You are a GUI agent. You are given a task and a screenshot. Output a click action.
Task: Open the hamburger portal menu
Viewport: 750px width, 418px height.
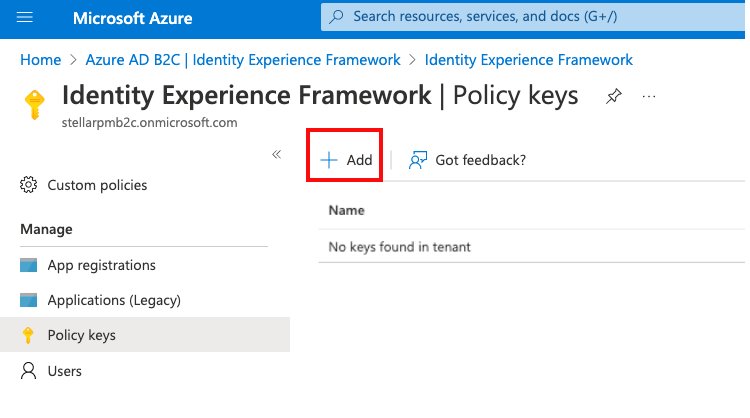[x=26, y=18]
